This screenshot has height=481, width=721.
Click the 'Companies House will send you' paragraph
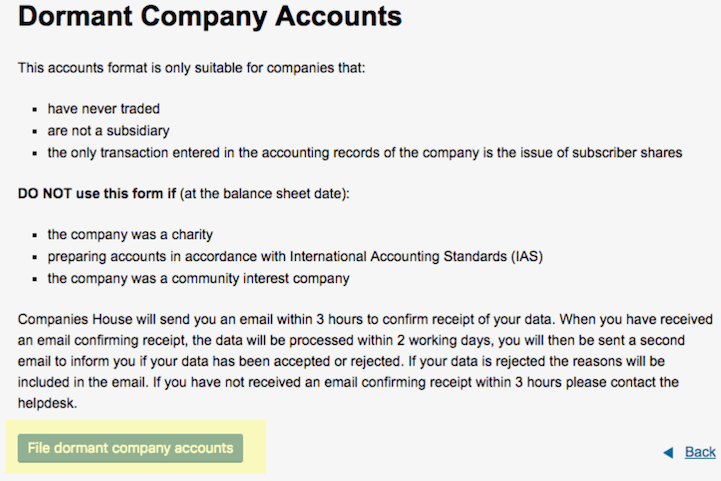coord(365,361)
